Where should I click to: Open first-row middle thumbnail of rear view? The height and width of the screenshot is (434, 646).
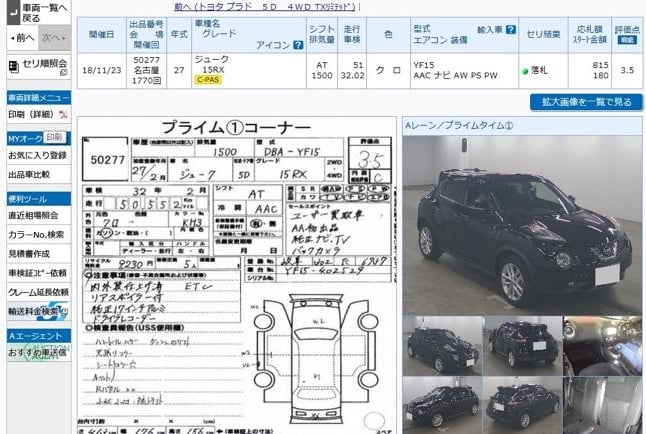pyautogui.click(x=523, y=346)
